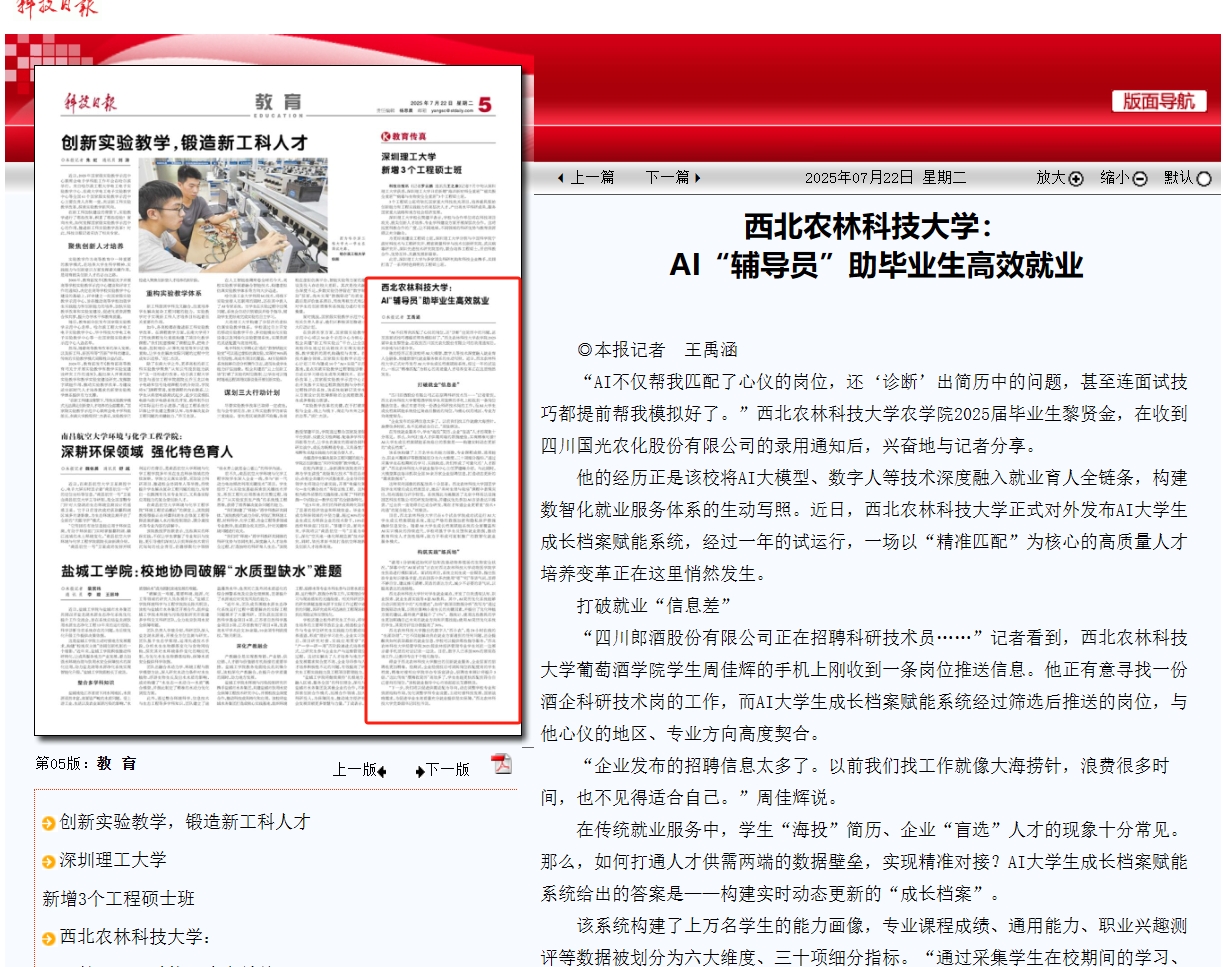
Task: Click the 科技日报 masthead on the page image
Action: pos(91,102)
